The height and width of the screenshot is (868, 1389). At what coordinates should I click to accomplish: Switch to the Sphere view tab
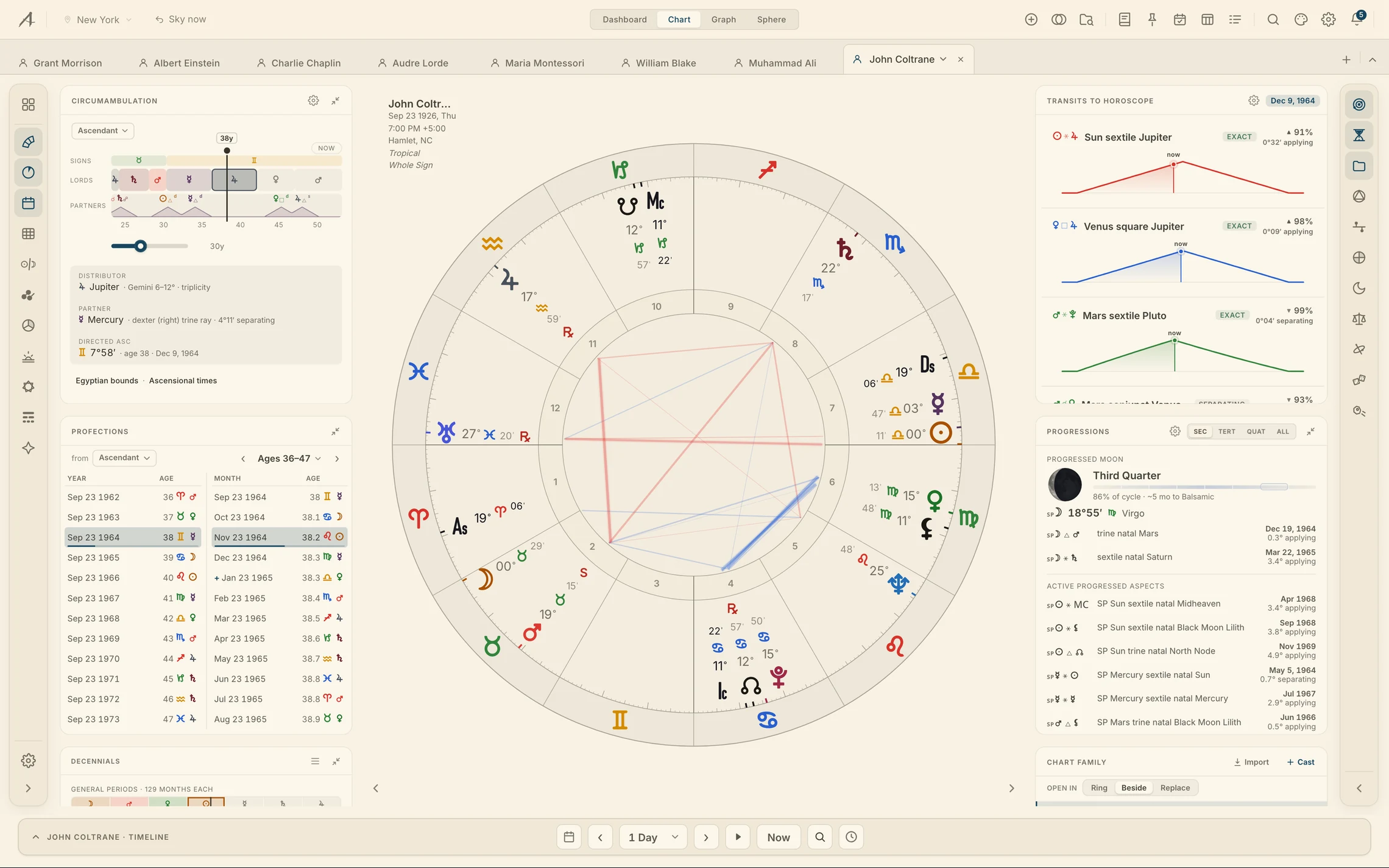click(x=771, y=19)
